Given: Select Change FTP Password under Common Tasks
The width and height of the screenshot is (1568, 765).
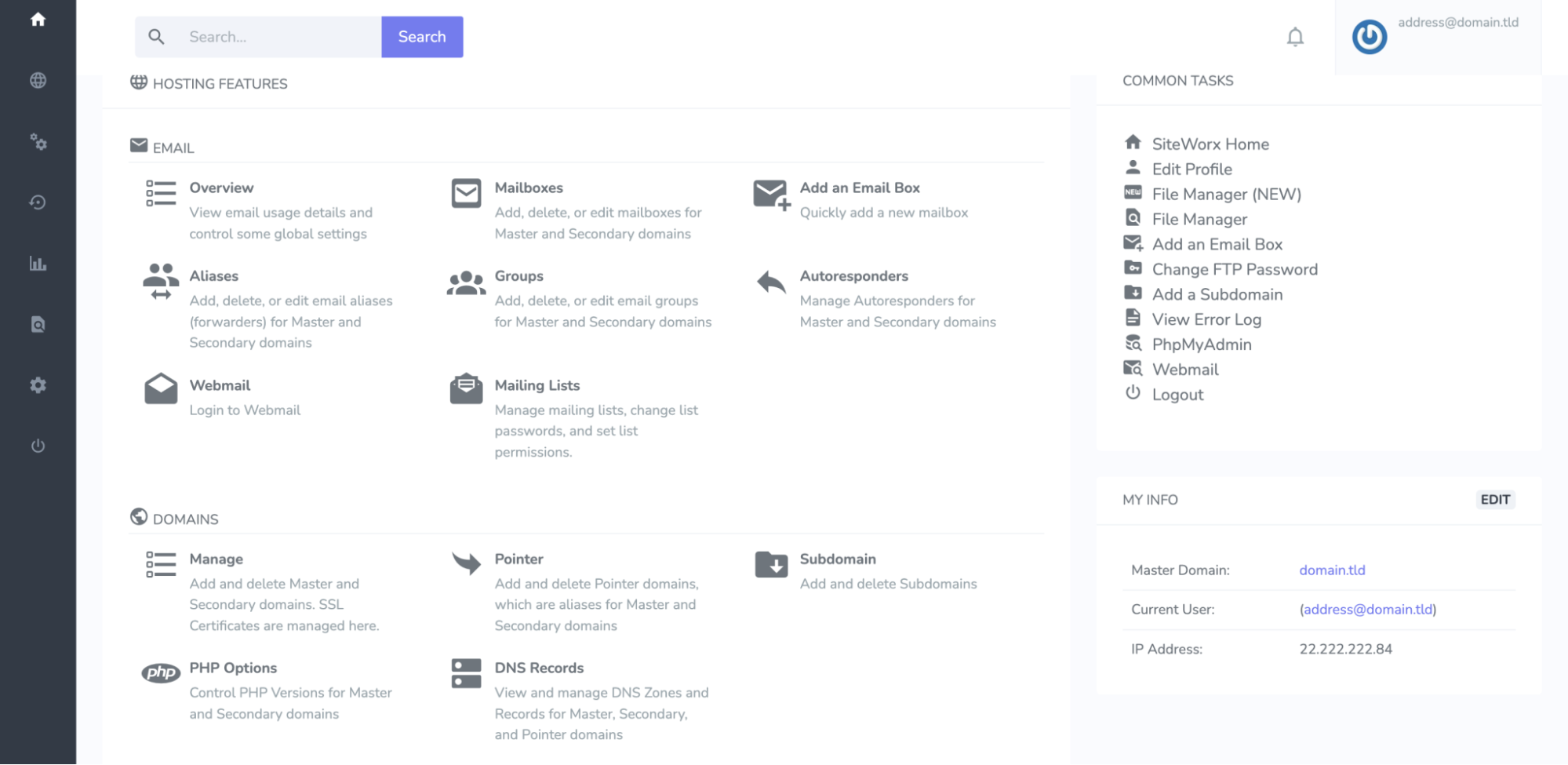Looking at the screenshot, I should [1234, 269].
